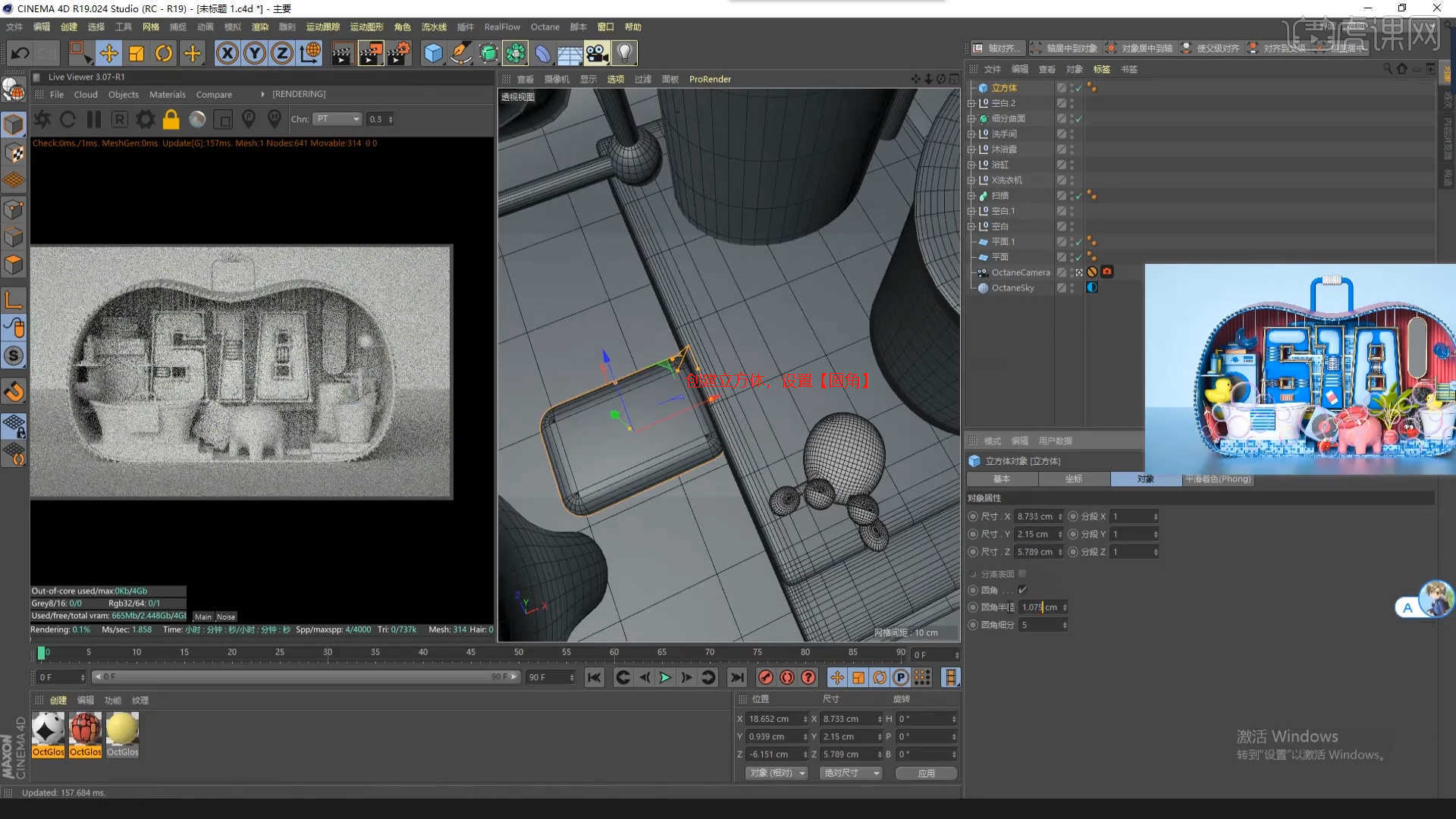
Task: Click the Camera object icon
Action: (597, 53)
